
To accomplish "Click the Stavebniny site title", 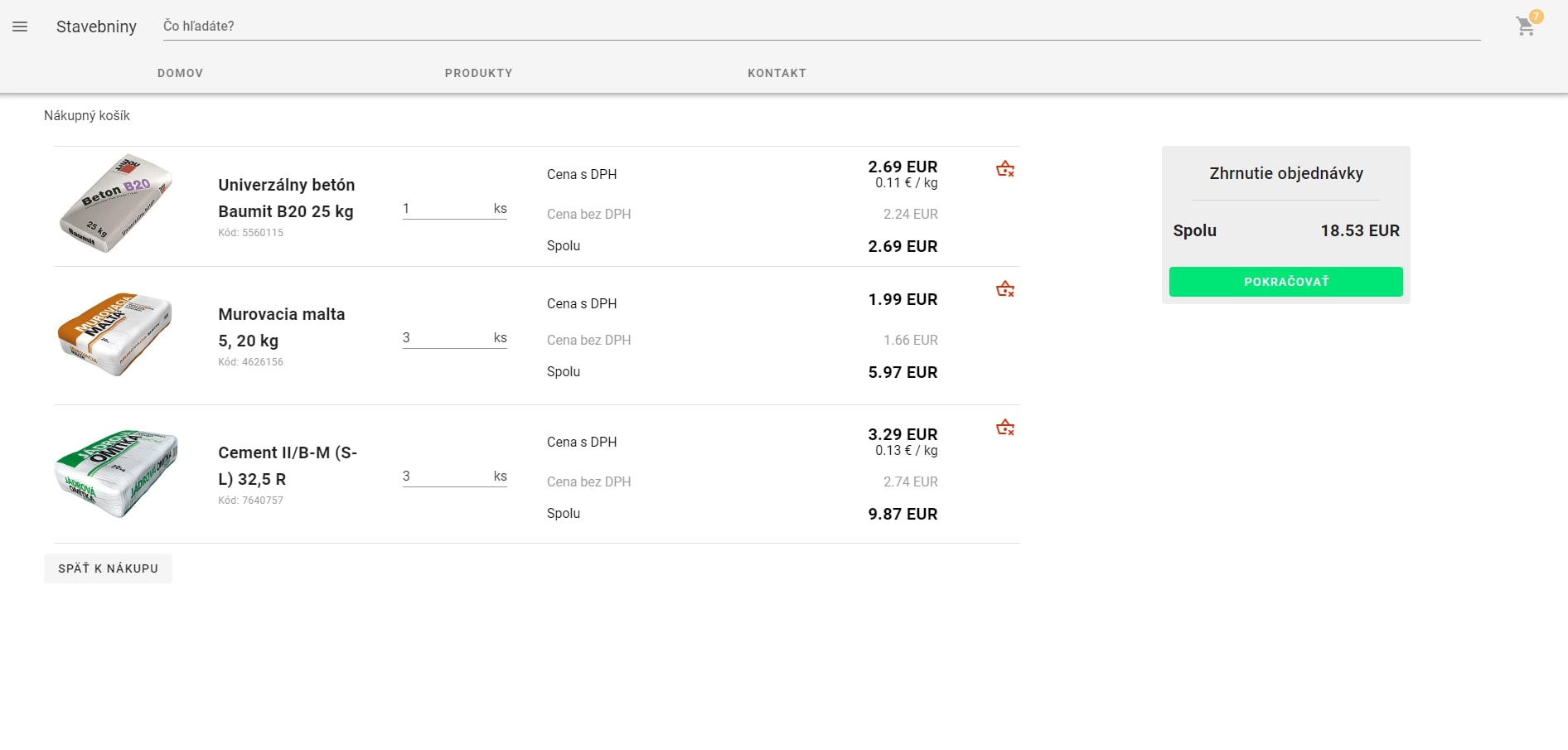I will [96, 27].
